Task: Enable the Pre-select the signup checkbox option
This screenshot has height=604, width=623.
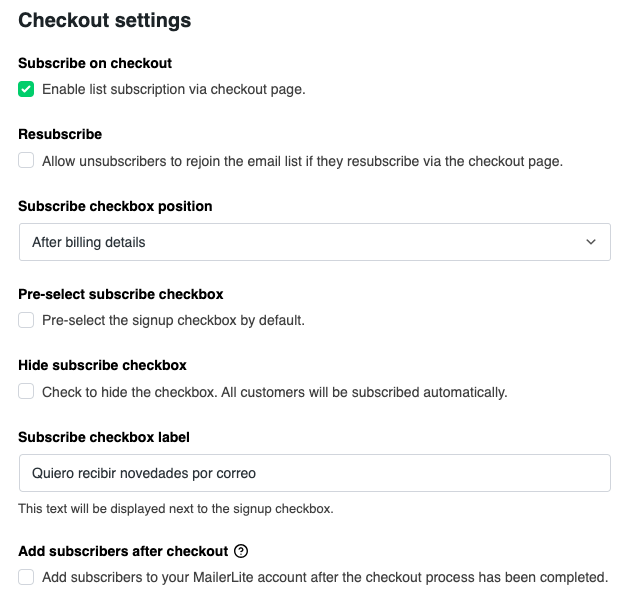Action: pyautogui.click(x=26, y=320)
